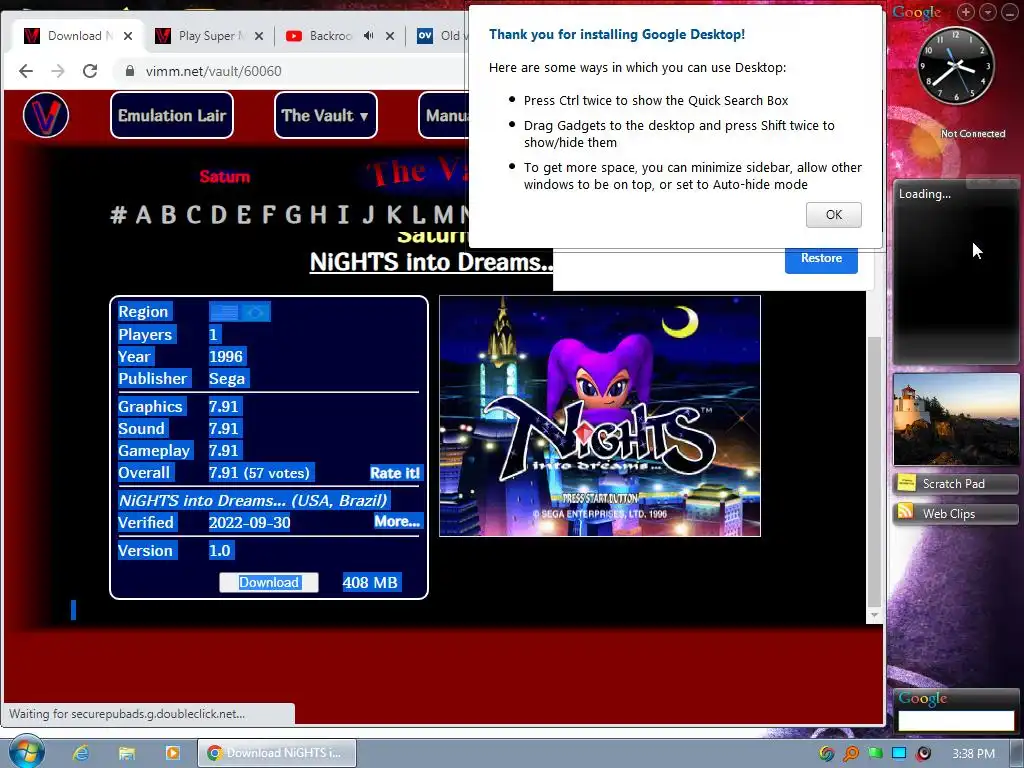Open the Scratch Pad gadget
Viewport: 1024px width, 768px height.
tap(955, 483)
